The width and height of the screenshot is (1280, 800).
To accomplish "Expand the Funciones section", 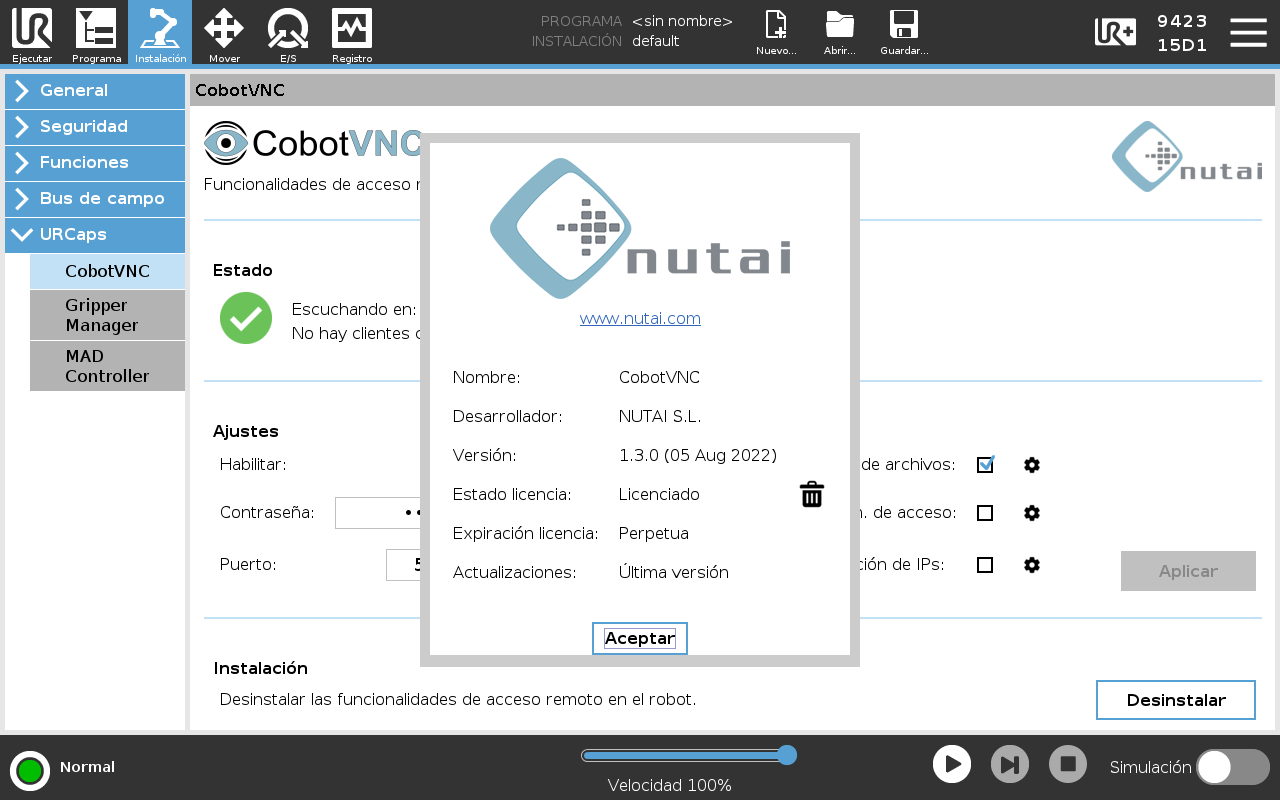I will point(95,163).
